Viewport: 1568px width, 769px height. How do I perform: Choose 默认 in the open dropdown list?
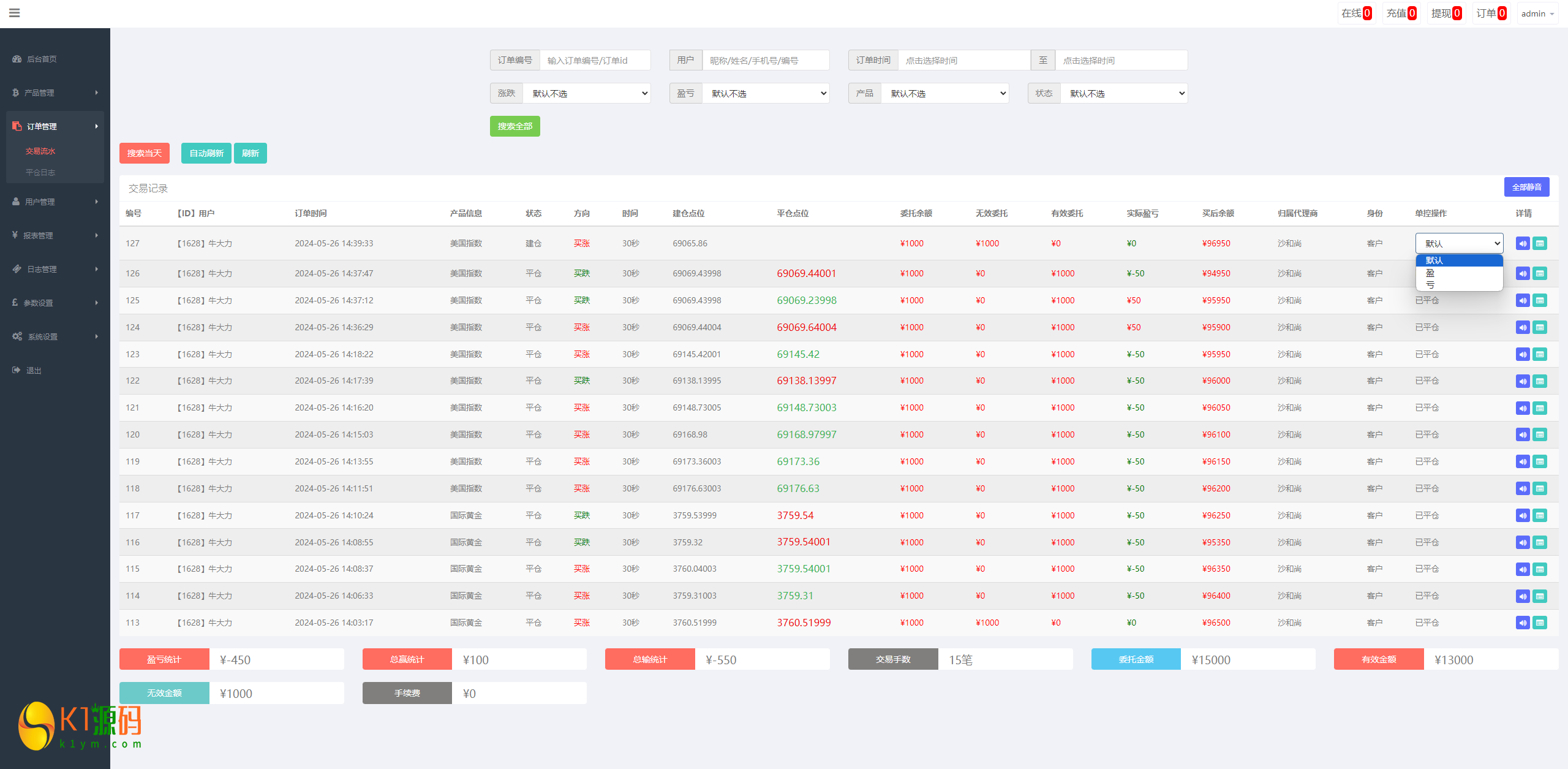pyautogui.click(x=1459, y=260)
